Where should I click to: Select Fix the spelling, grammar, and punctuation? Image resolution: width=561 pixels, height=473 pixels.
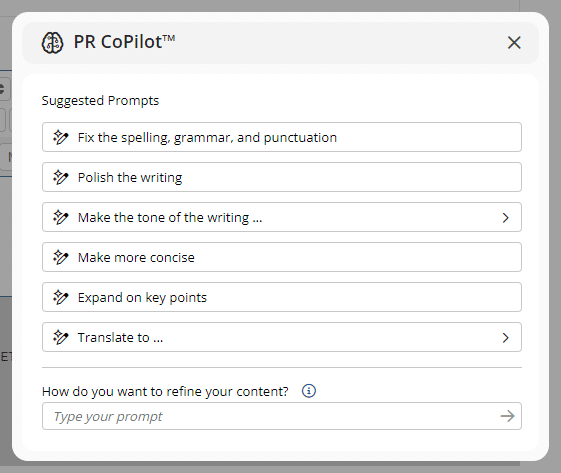[282, 137]
